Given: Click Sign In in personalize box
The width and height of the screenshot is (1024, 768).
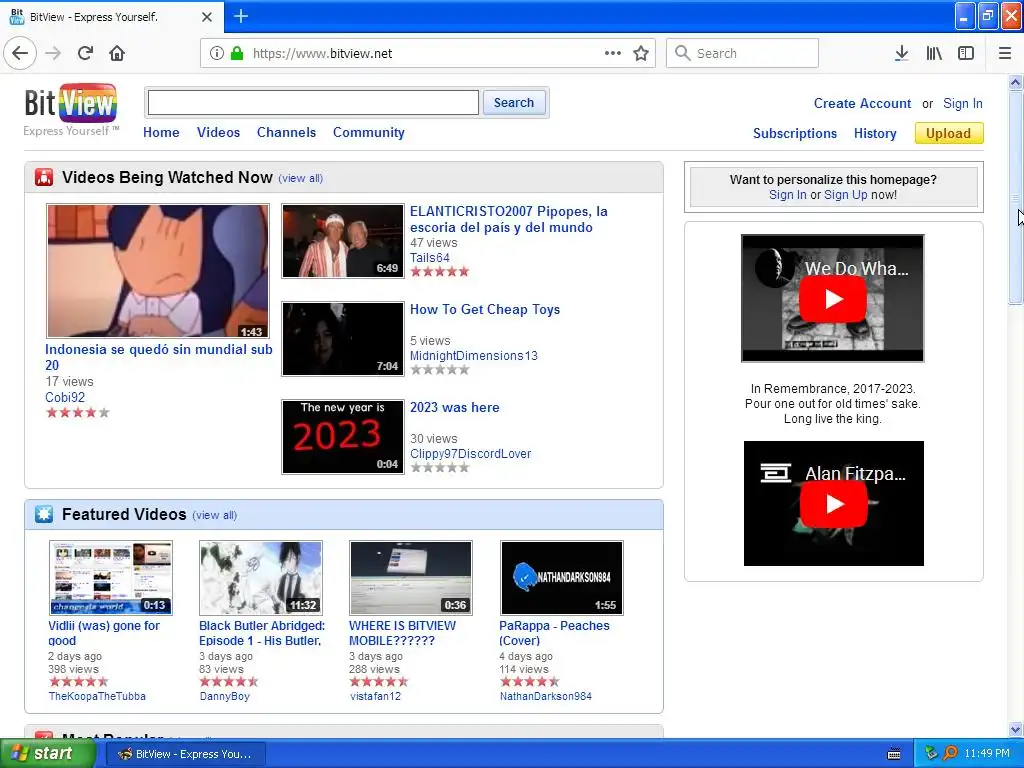Looking at the screenshot, I should point(788,195).
